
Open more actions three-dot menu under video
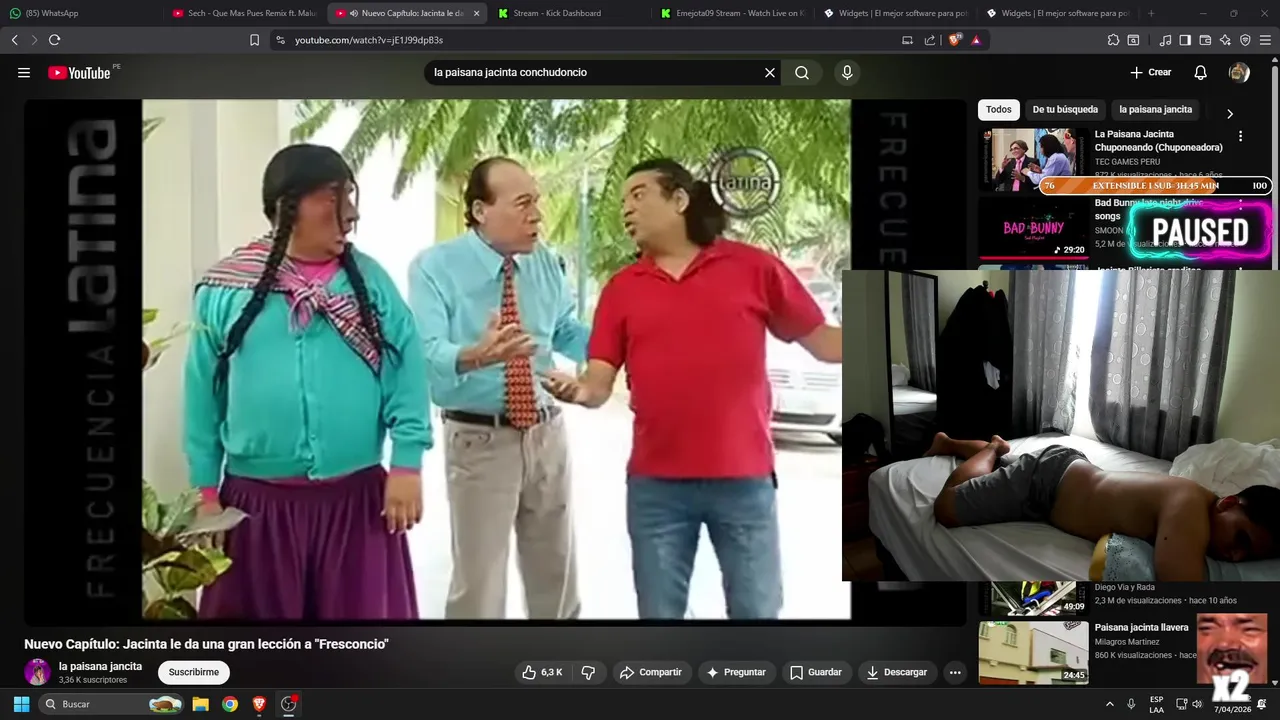tap(955, 672)
